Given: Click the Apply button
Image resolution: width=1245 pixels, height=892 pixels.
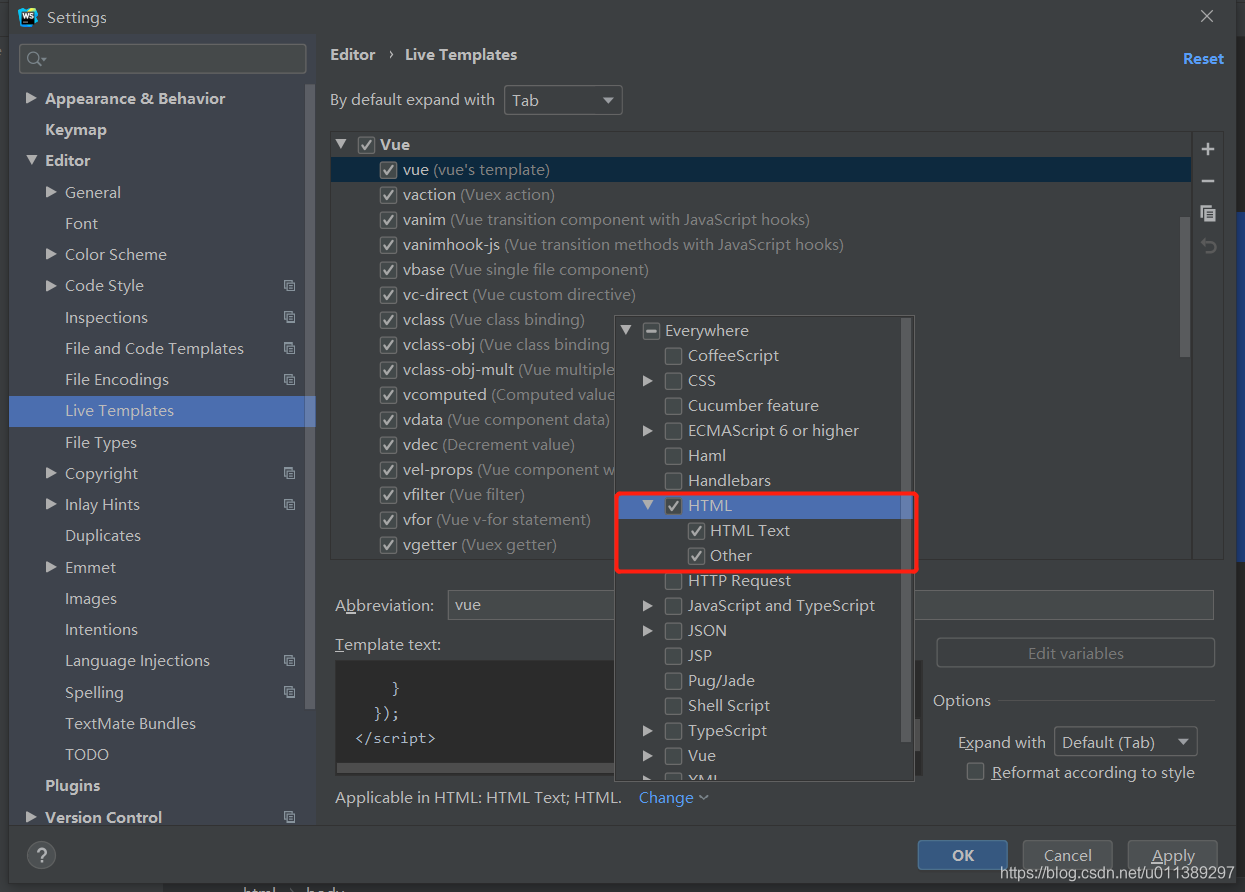Looking at the screenshot, I should click(1173, 855).
